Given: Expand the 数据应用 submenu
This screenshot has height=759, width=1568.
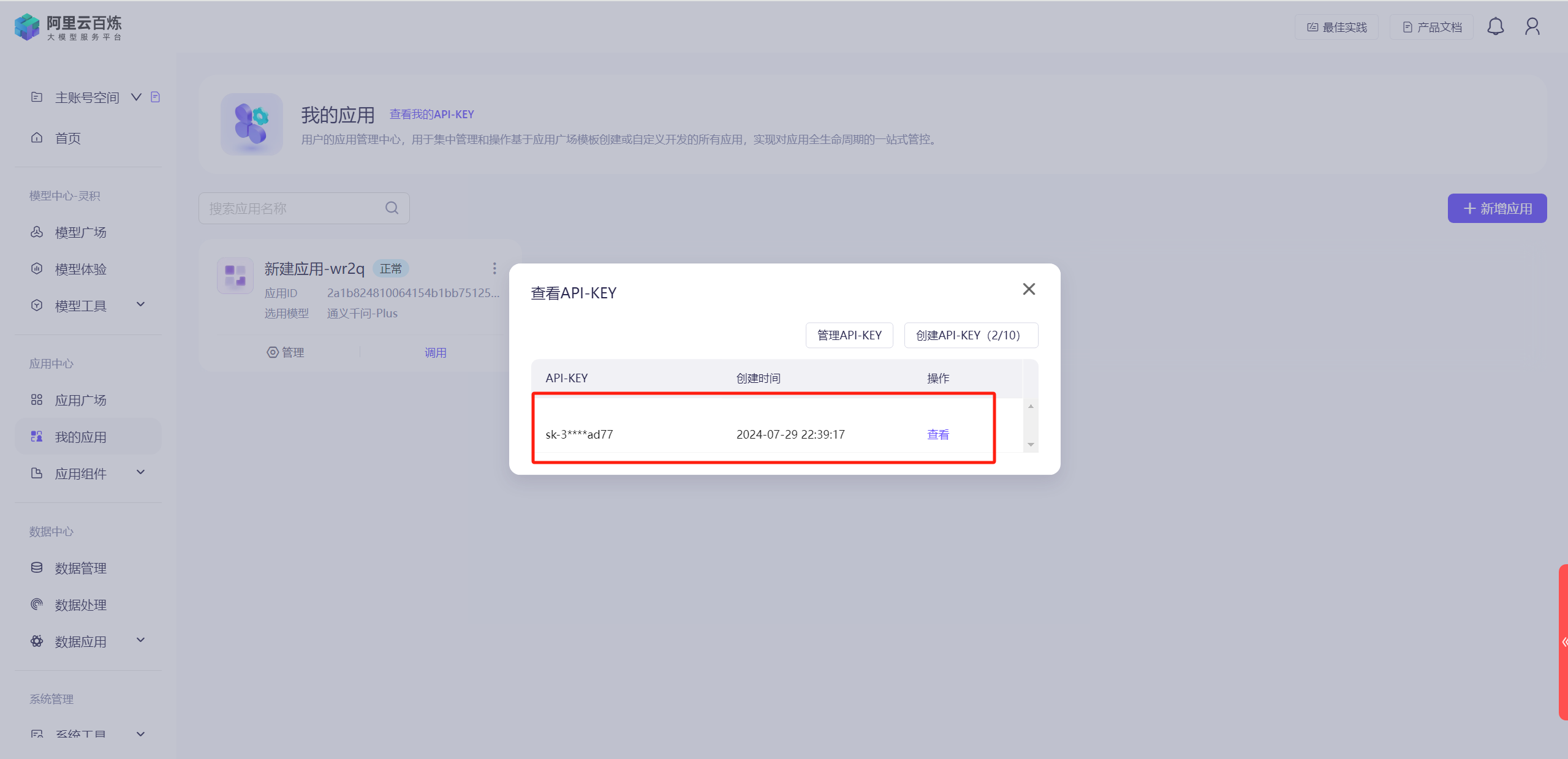Looking at the screenshot, I should click(x=140, y=640).
